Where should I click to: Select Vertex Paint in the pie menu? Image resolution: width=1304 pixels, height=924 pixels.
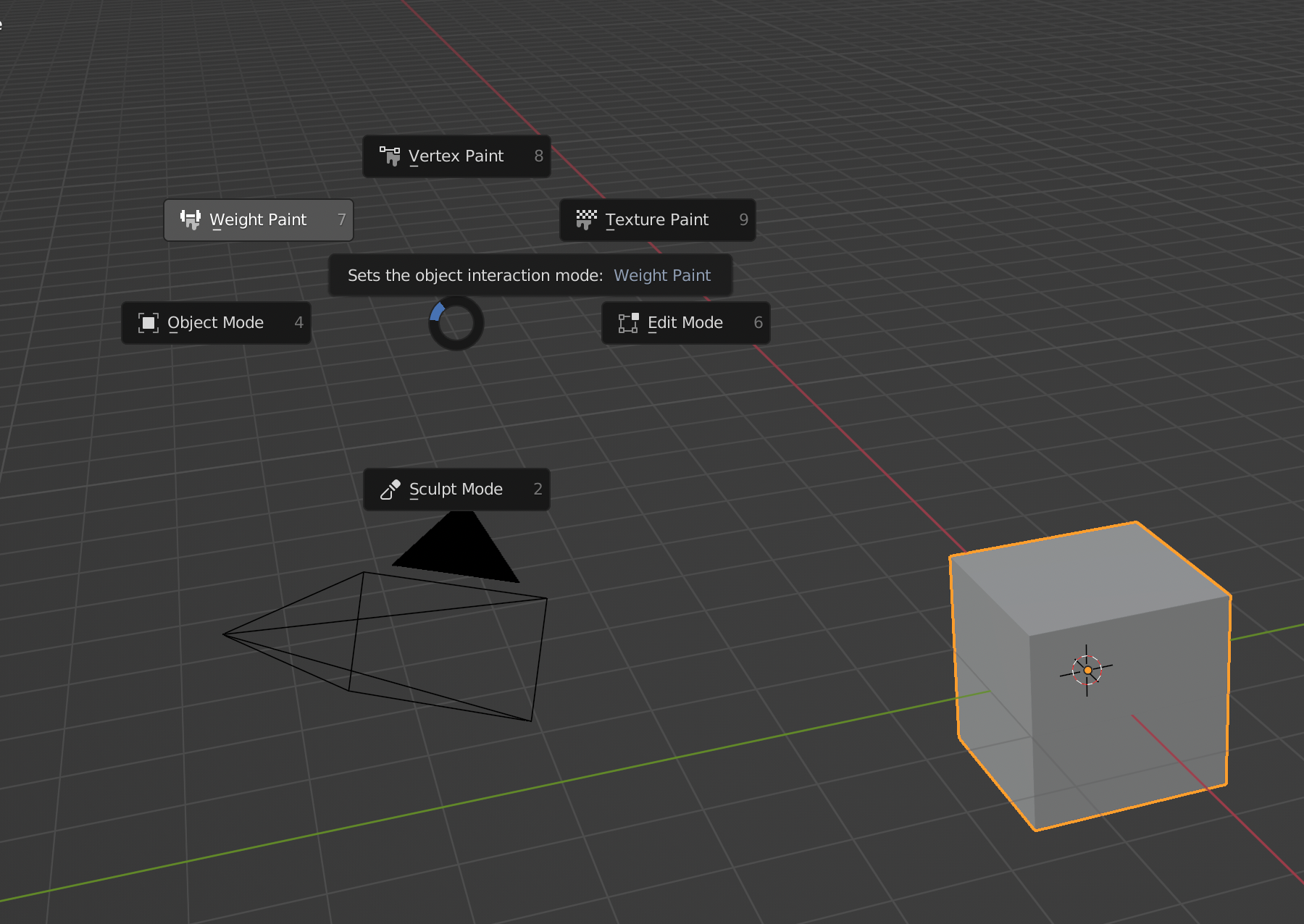point(456,156)
